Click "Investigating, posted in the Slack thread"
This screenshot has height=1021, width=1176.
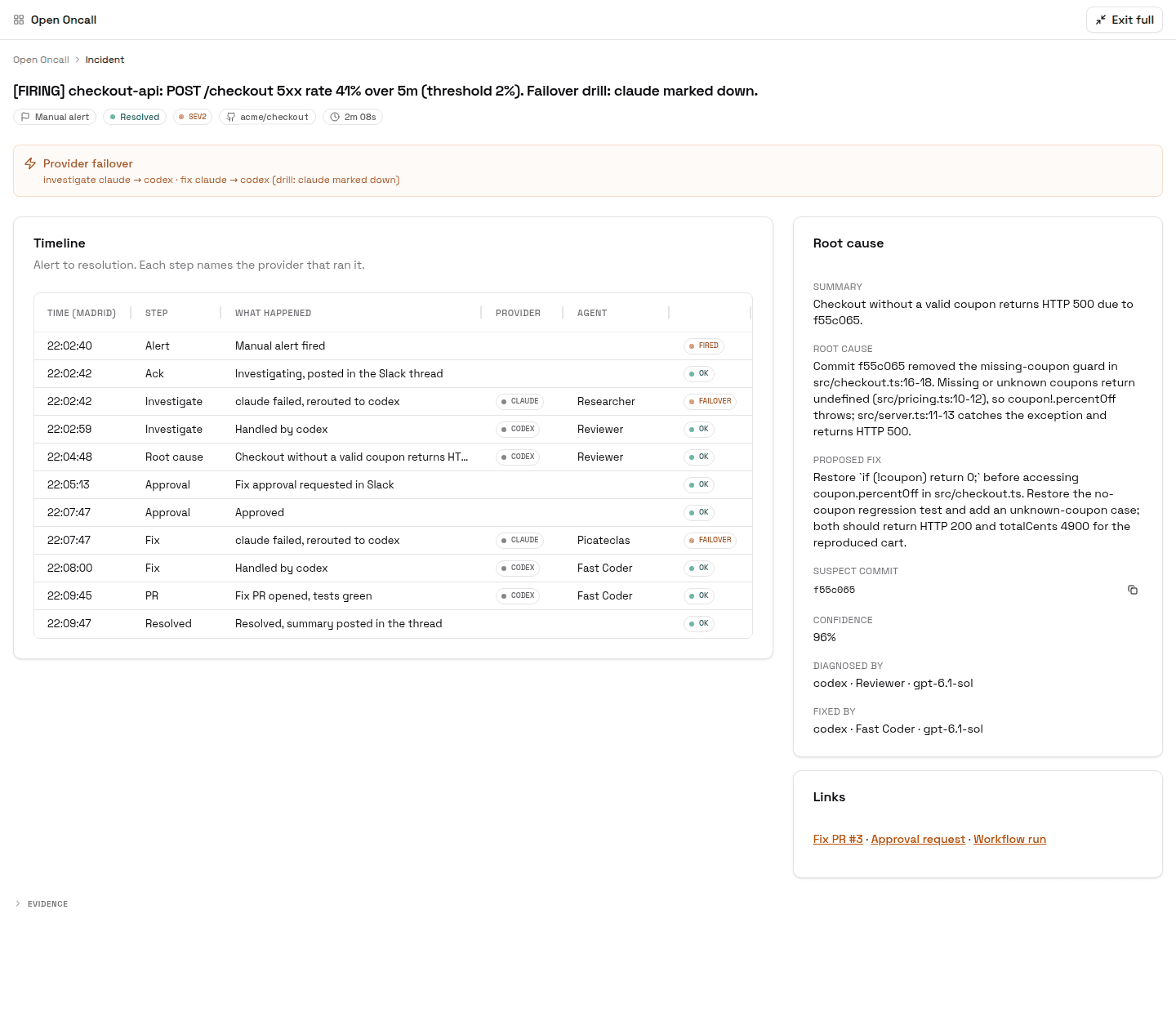(x=339, y=373)
